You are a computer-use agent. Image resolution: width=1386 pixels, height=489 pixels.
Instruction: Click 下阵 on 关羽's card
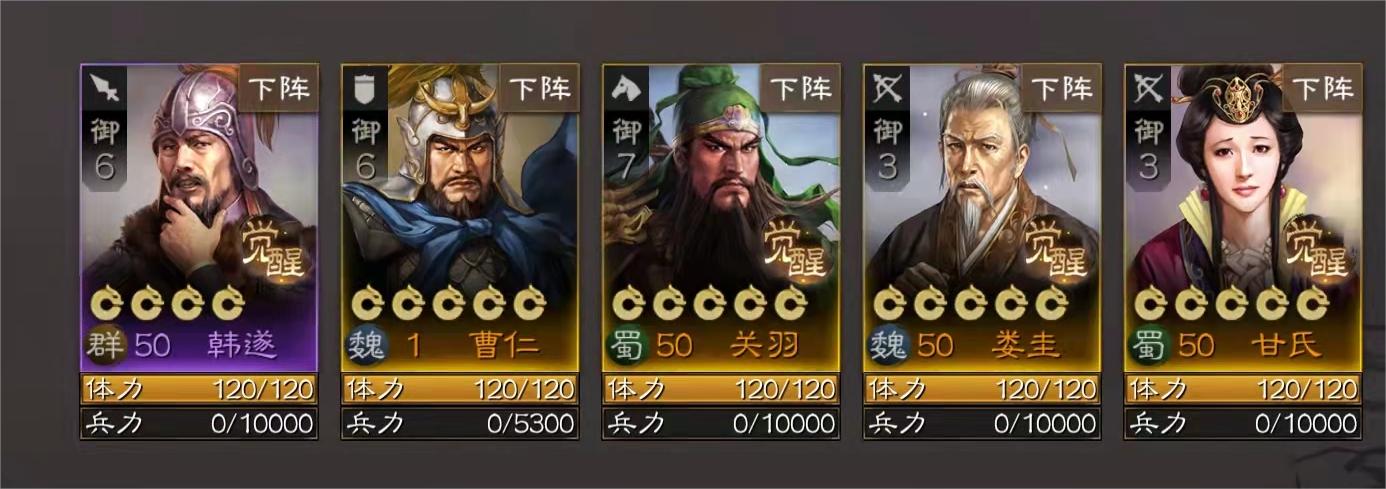click(800, 87)
